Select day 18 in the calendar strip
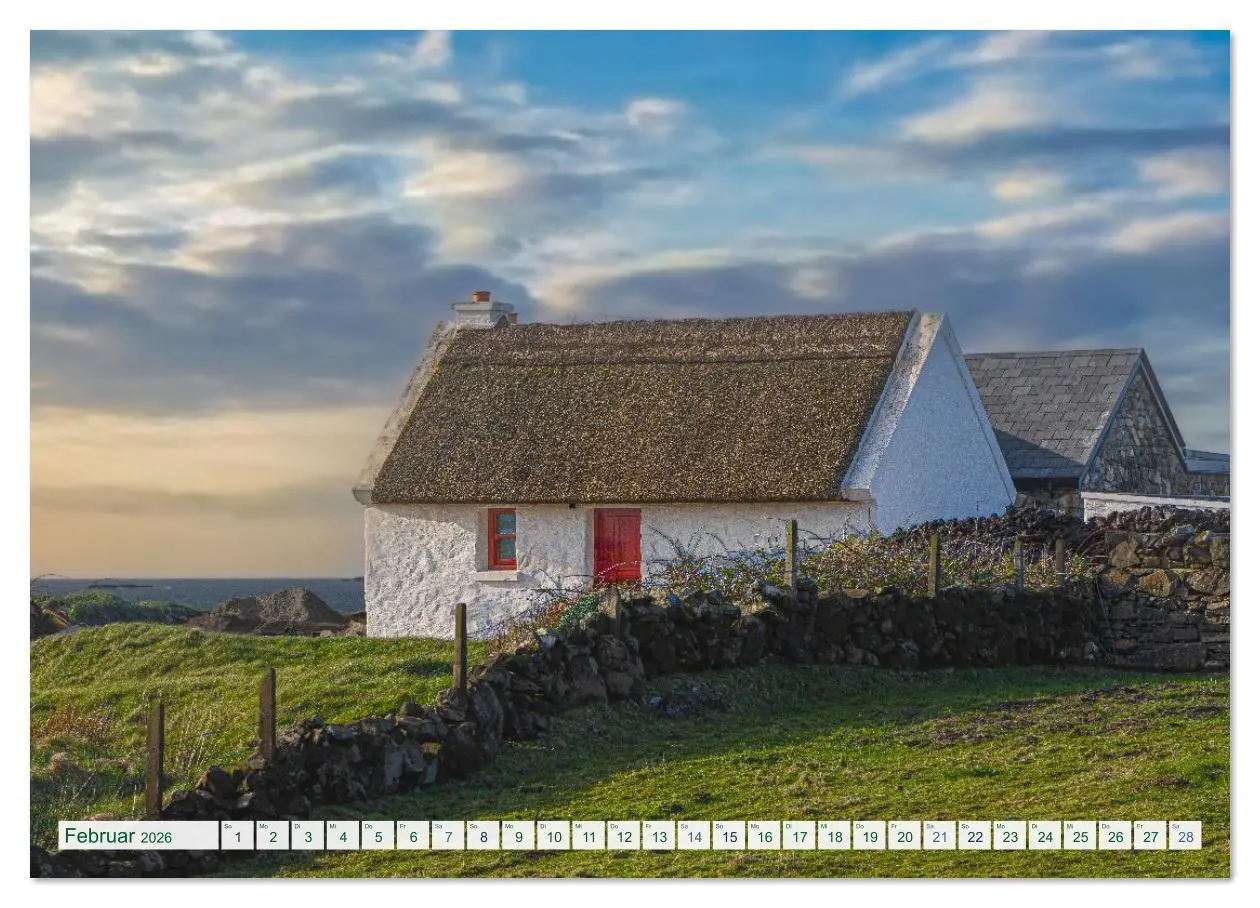This screenshot has width=1260, height=908. pos(833,836)
